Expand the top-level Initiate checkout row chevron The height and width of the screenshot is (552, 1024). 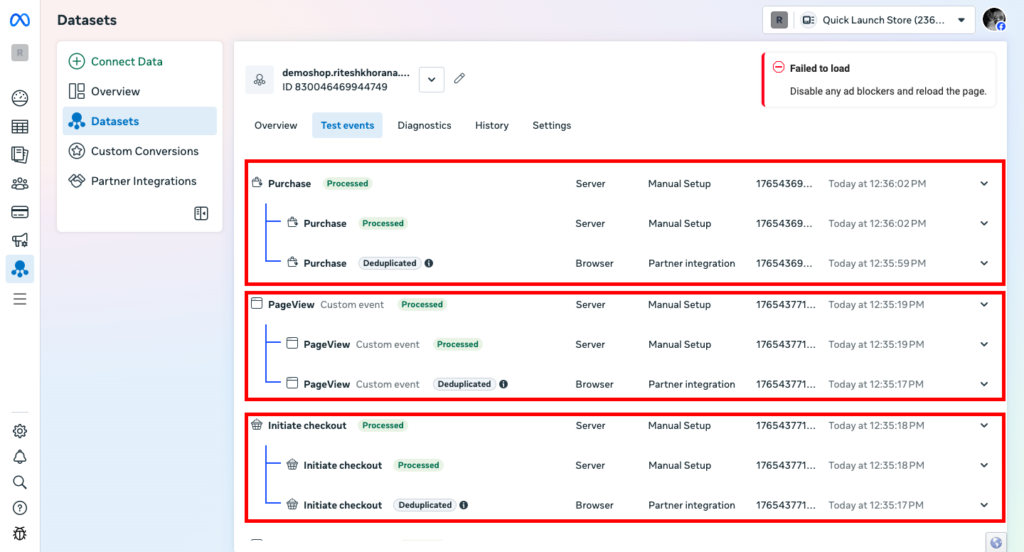coord(984,426)
